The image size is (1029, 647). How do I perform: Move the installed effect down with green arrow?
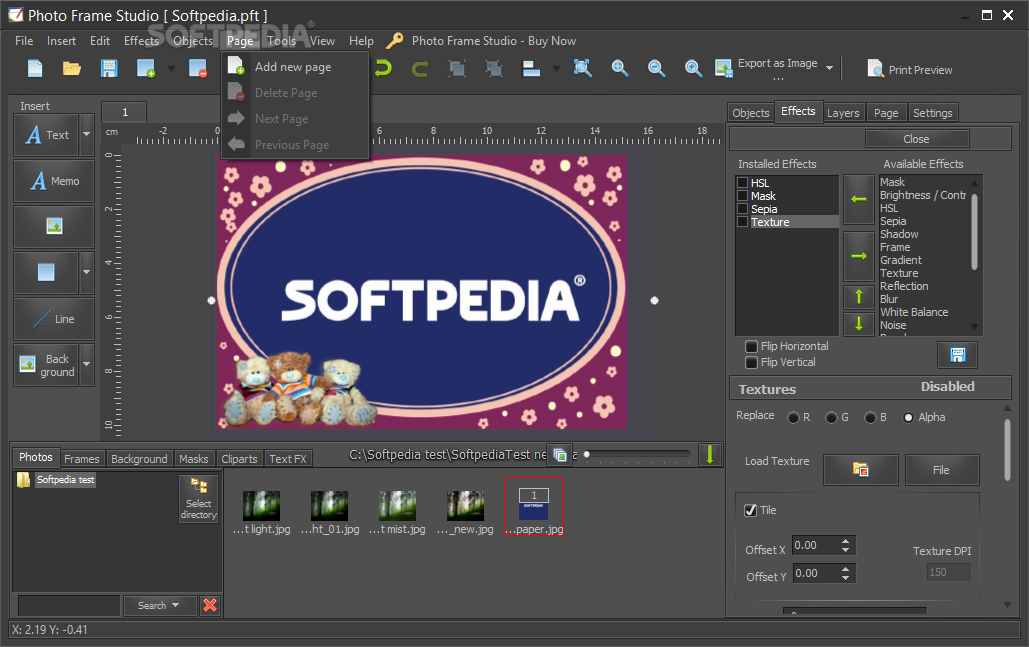click(858, 324)
